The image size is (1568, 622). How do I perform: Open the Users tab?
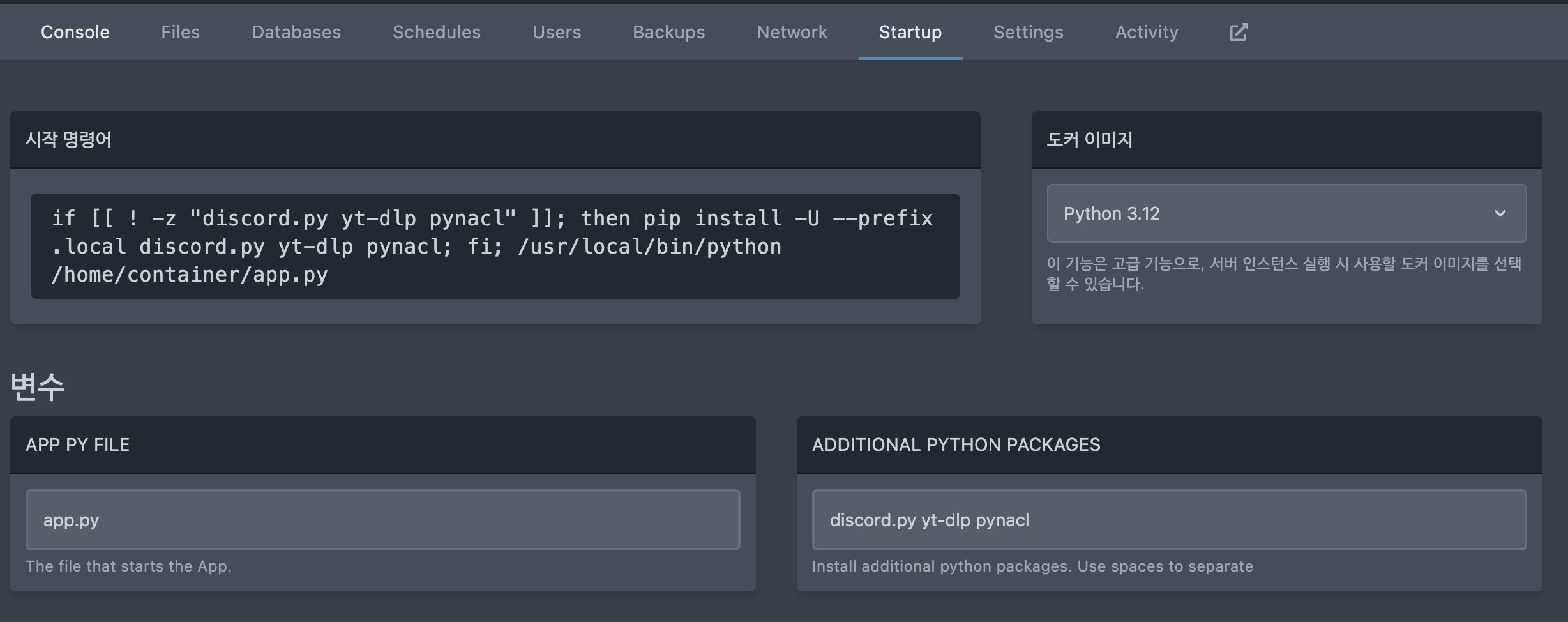pos(557,32)
